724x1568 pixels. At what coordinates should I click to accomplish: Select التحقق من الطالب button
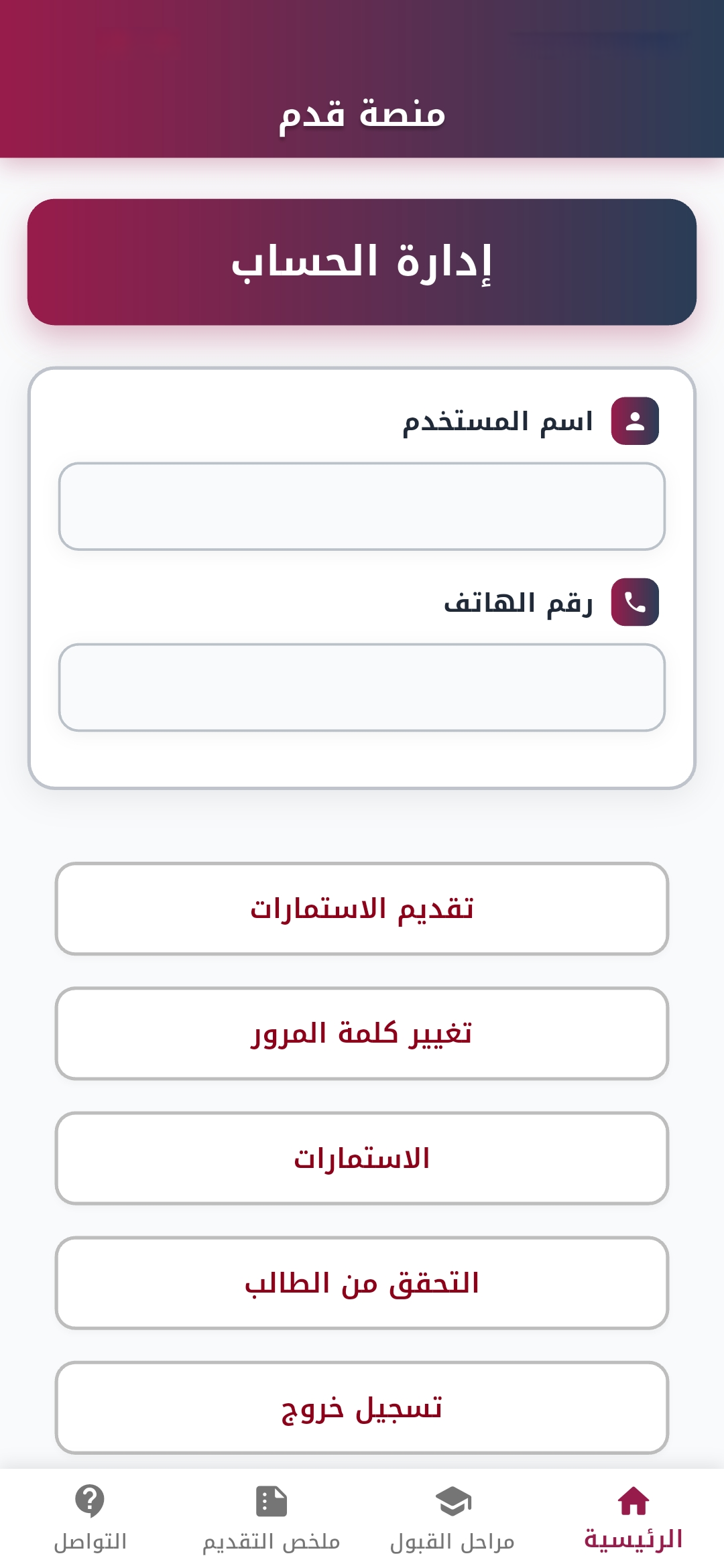coord(362,1283)
